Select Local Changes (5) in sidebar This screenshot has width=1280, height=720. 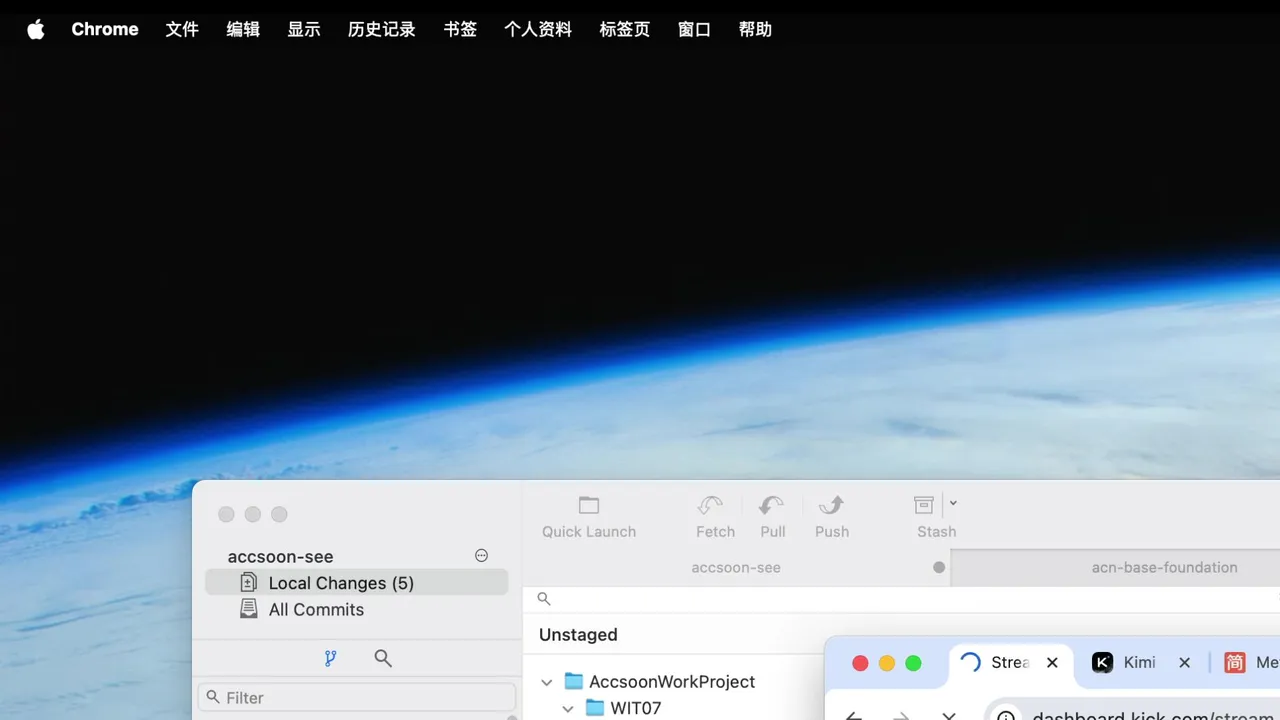[x=357, y=583]
